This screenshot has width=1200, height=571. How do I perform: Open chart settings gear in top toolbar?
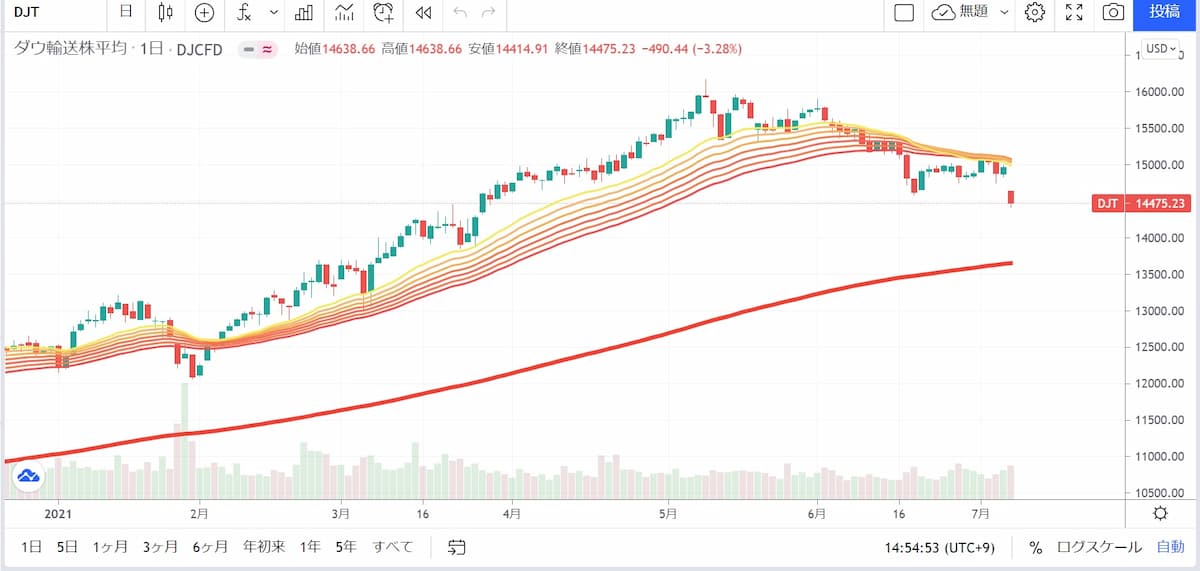[x=1035, y=12]
